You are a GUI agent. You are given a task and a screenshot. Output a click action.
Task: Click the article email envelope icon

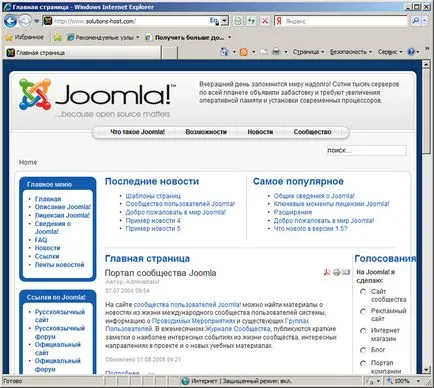(346, 272)
